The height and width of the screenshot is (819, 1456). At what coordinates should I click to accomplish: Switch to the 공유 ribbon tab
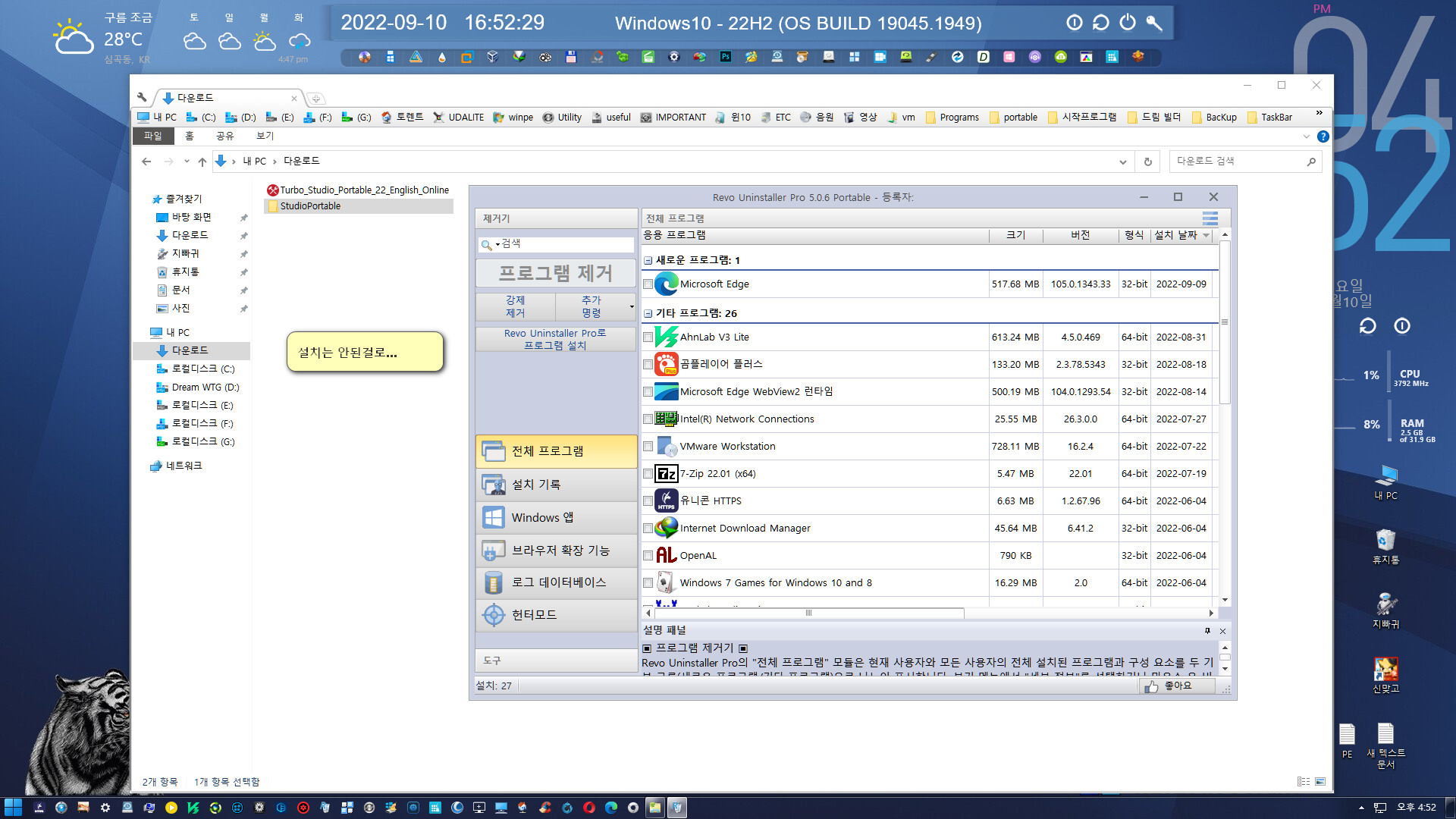pyautogui.click(x=225, y=136)
